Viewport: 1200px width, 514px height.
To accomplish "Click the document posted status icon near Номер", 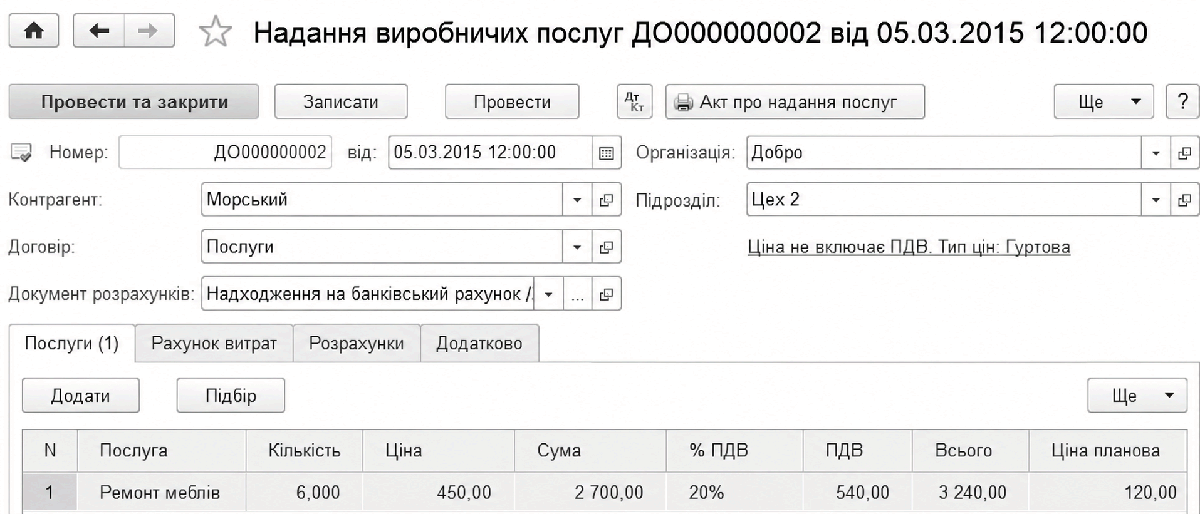I will (20, 153).
